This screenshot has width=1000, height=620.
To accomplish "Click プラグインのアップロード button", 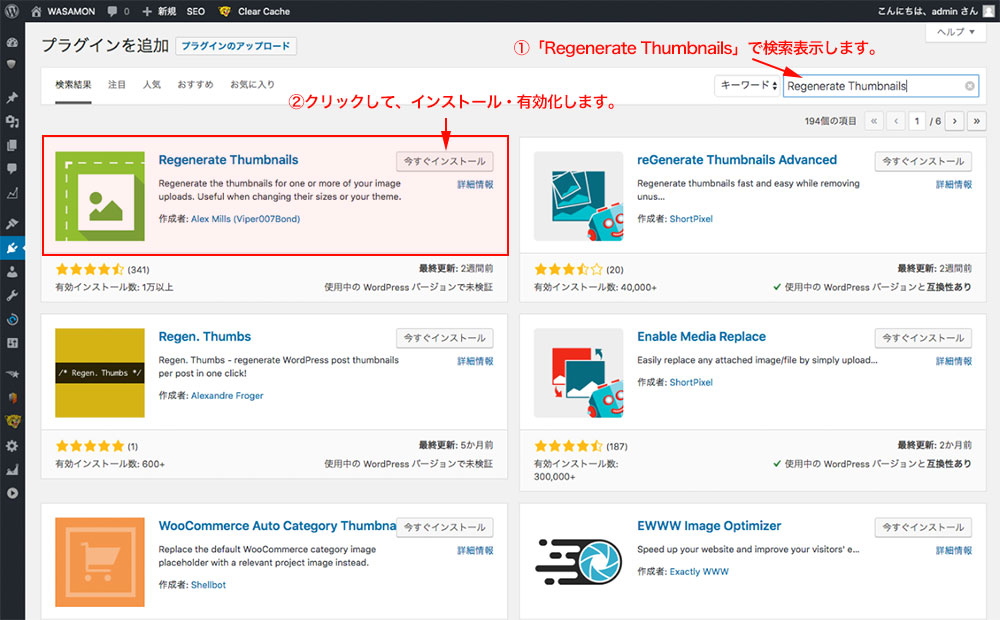I will (x=236, y=46).
